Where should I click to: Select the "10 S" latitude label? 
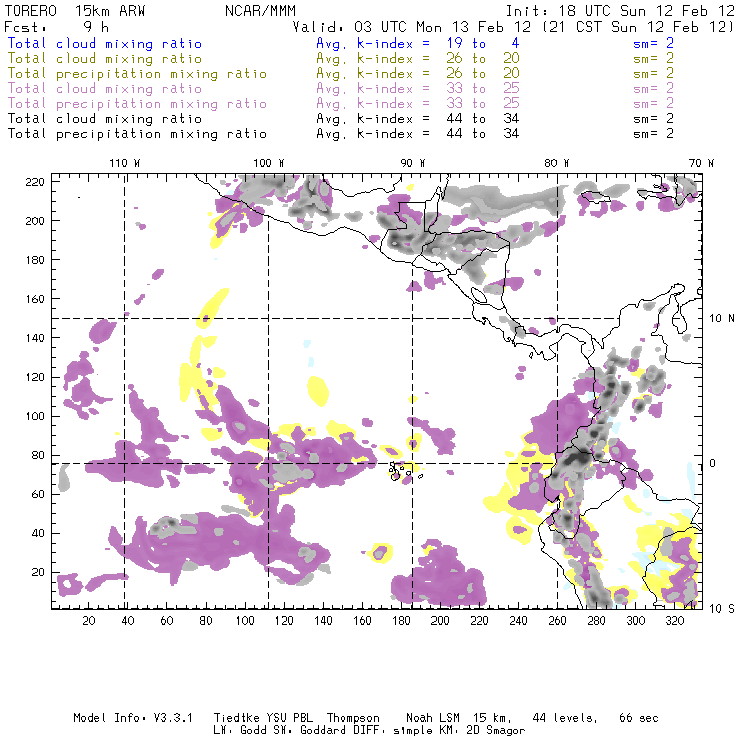pyautogui.click(x=722, y=609)
